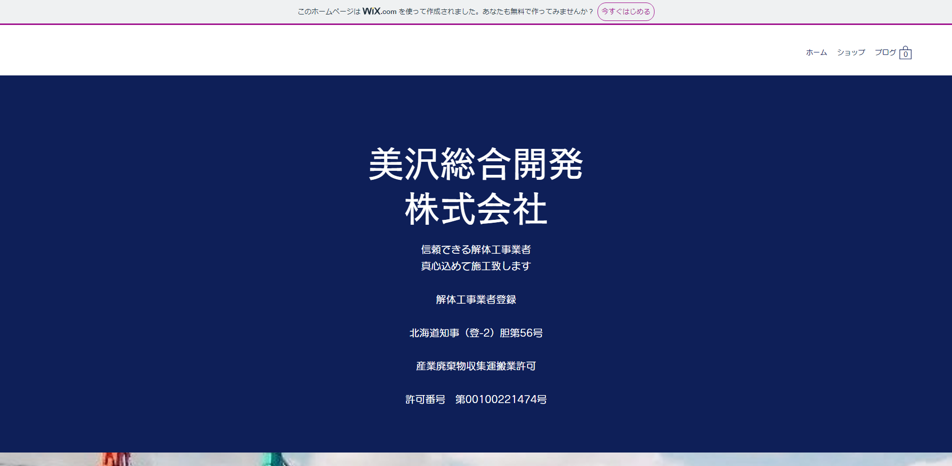Click the 産業廃棄物収集運搬業許可 text line

pos(476,366)
